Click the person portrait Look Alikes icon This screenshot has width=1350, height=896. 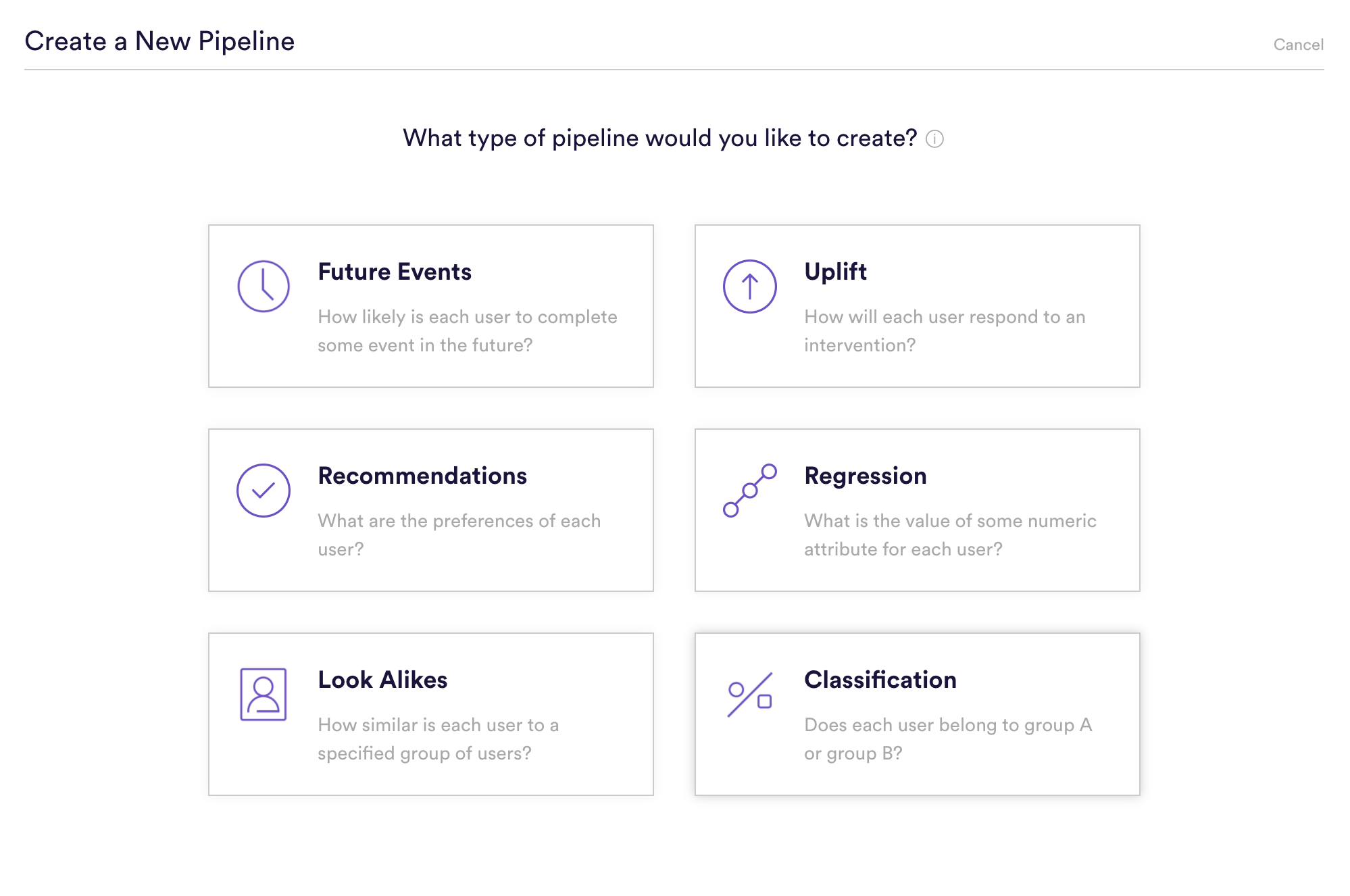point(264,695)
